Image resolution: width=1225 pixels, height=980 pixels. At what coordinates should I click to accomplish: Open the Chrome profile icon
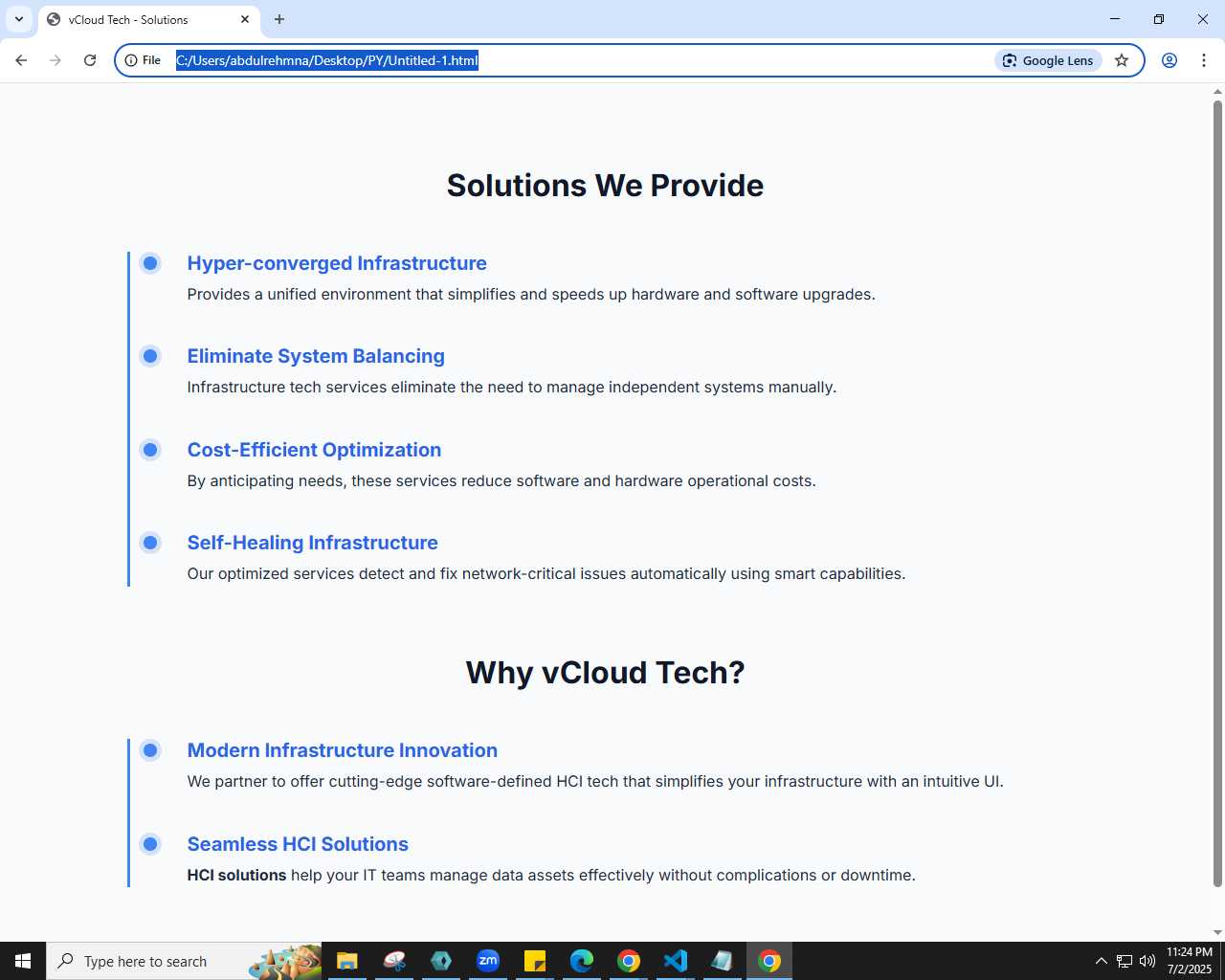click(x=1169, y=60)
